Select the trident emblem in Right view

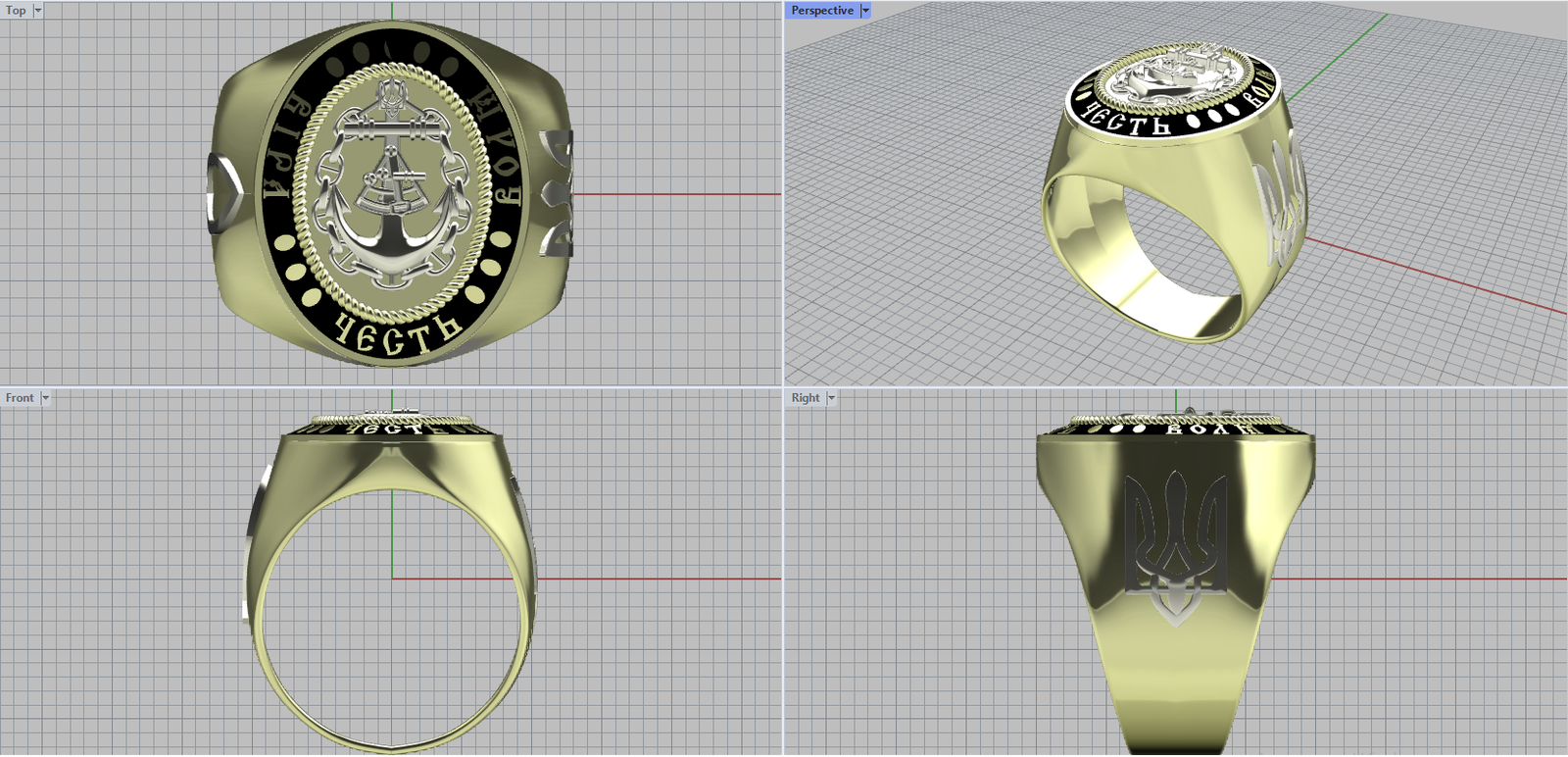click(1175, 544)
